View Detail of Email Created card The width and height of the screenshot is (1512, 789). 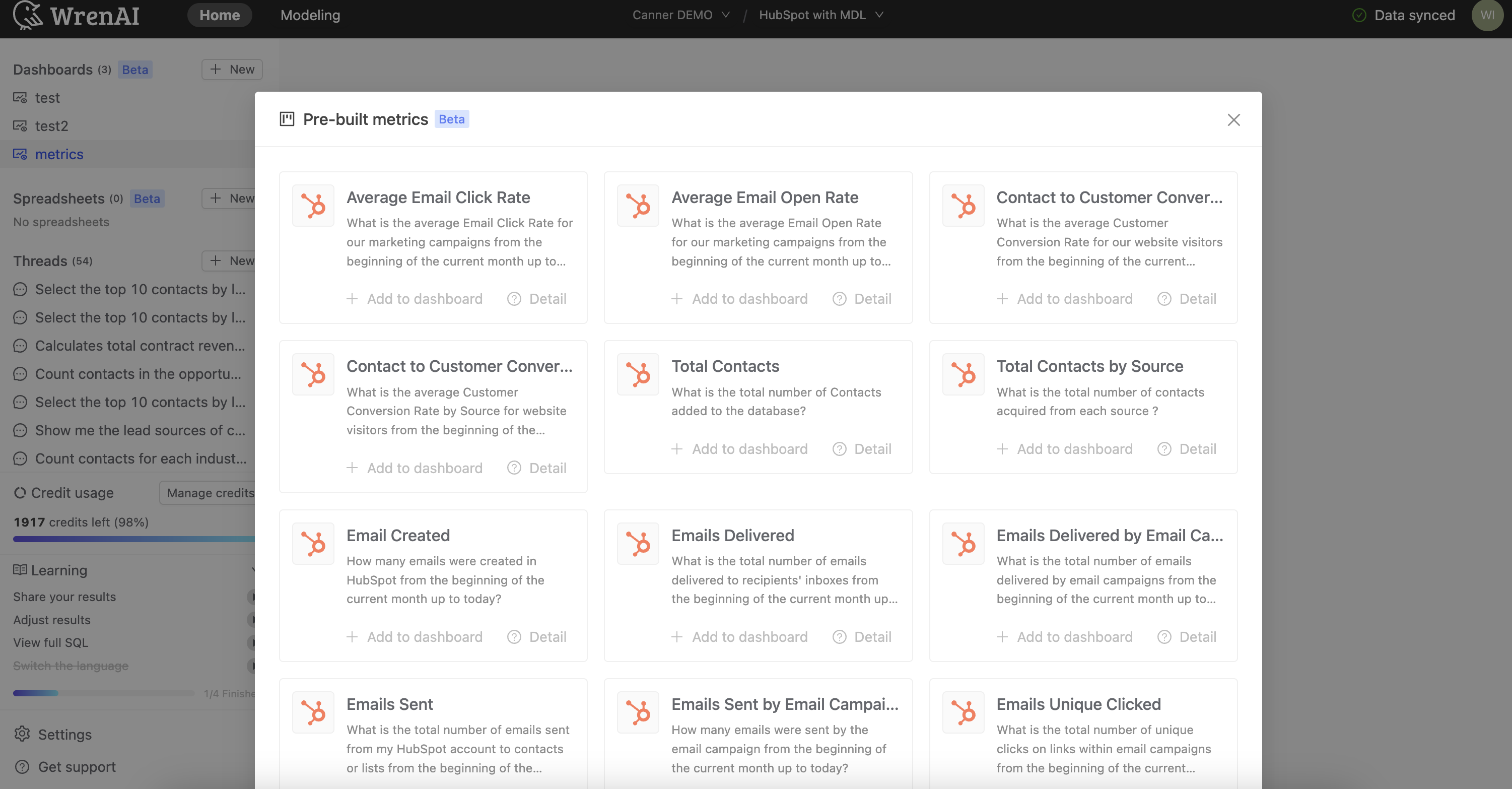(536, 637)
